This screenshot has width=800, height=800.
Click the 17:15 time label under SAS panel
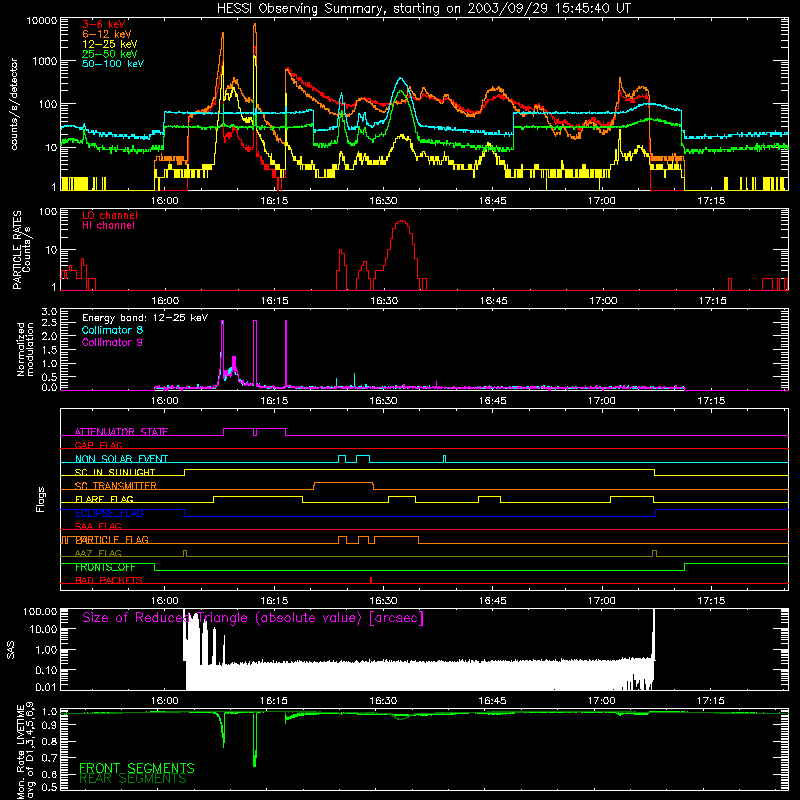coord(711,701)
